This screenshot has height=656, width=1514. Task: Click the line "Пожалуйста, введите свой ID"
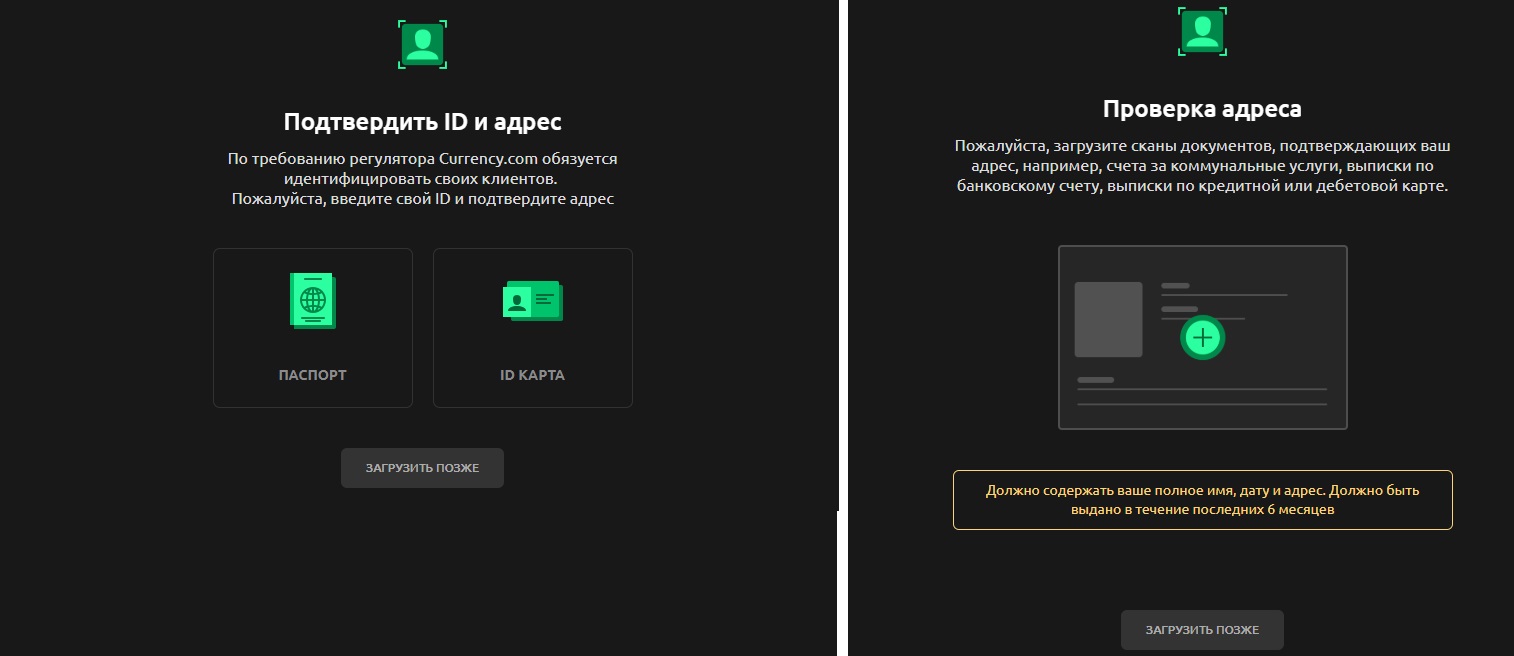pos(422,199)
